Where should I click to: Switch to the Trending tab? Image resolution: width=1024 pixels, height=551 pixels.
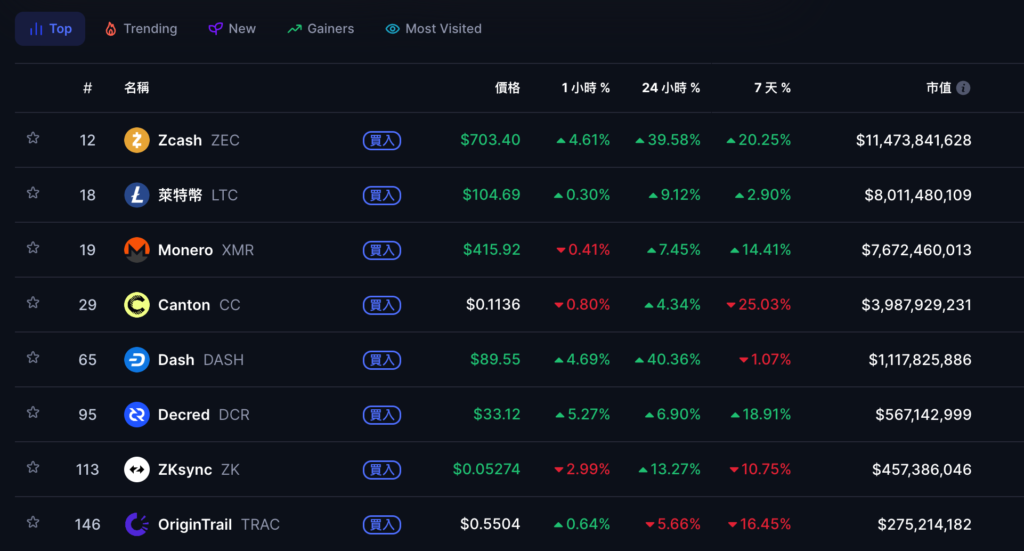[x=140, y=29]
